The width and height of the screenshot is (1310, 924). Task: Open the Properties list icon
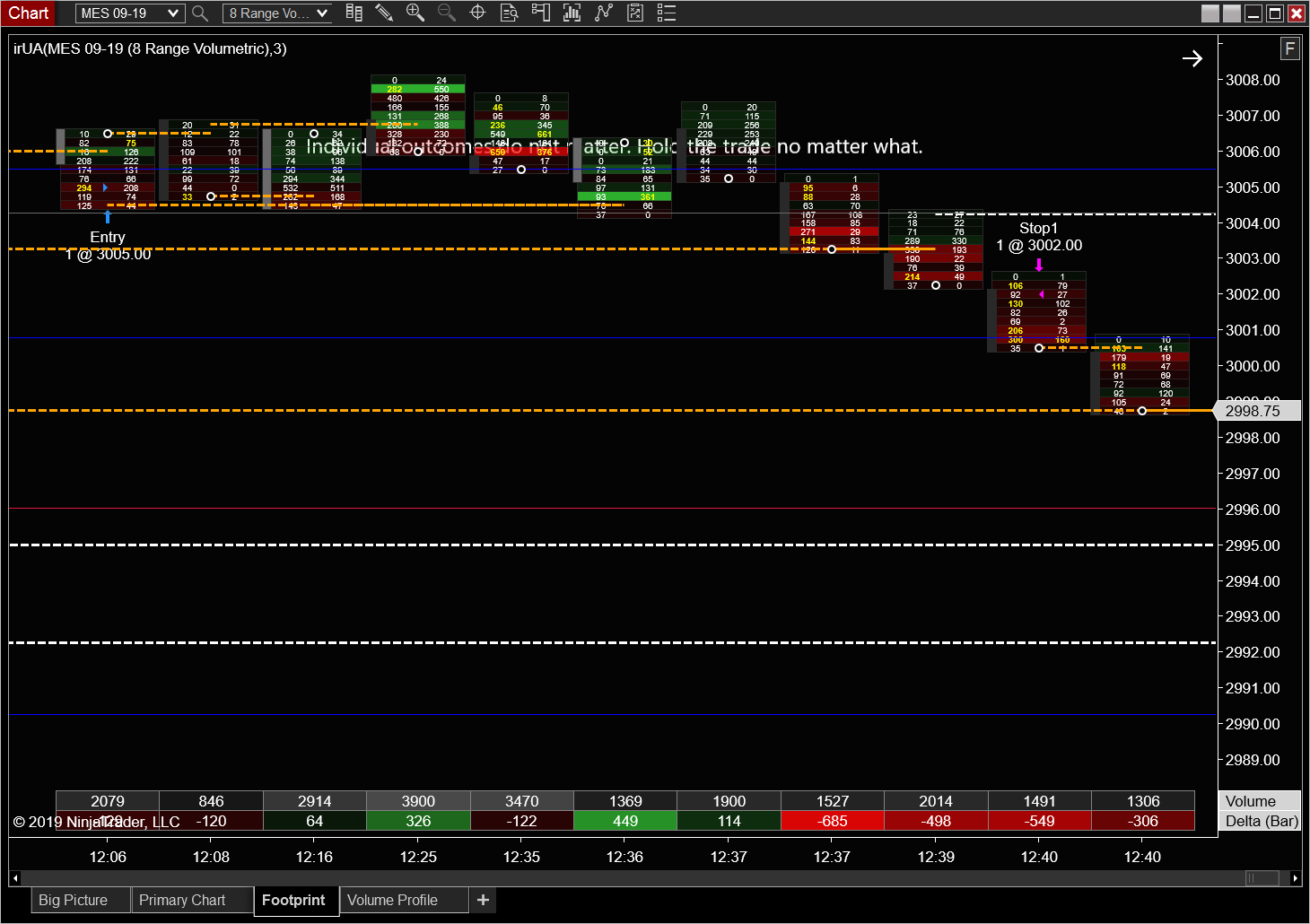666,13
